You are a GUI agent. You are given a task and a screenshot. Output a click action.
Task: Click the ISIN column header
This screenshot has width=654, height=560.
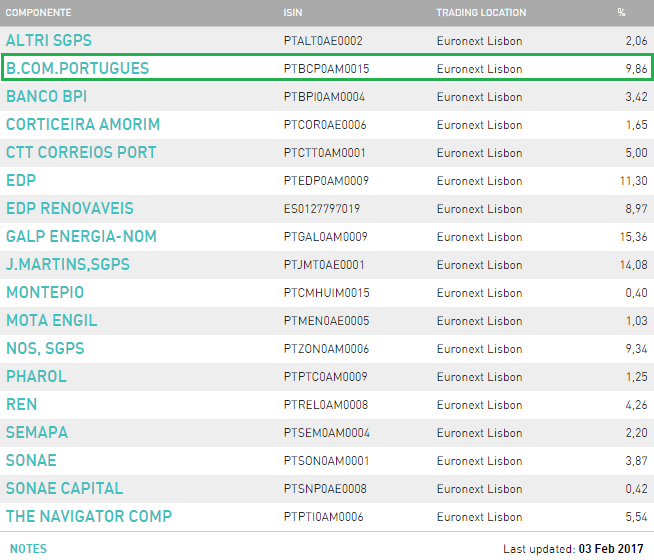point(293,13)
